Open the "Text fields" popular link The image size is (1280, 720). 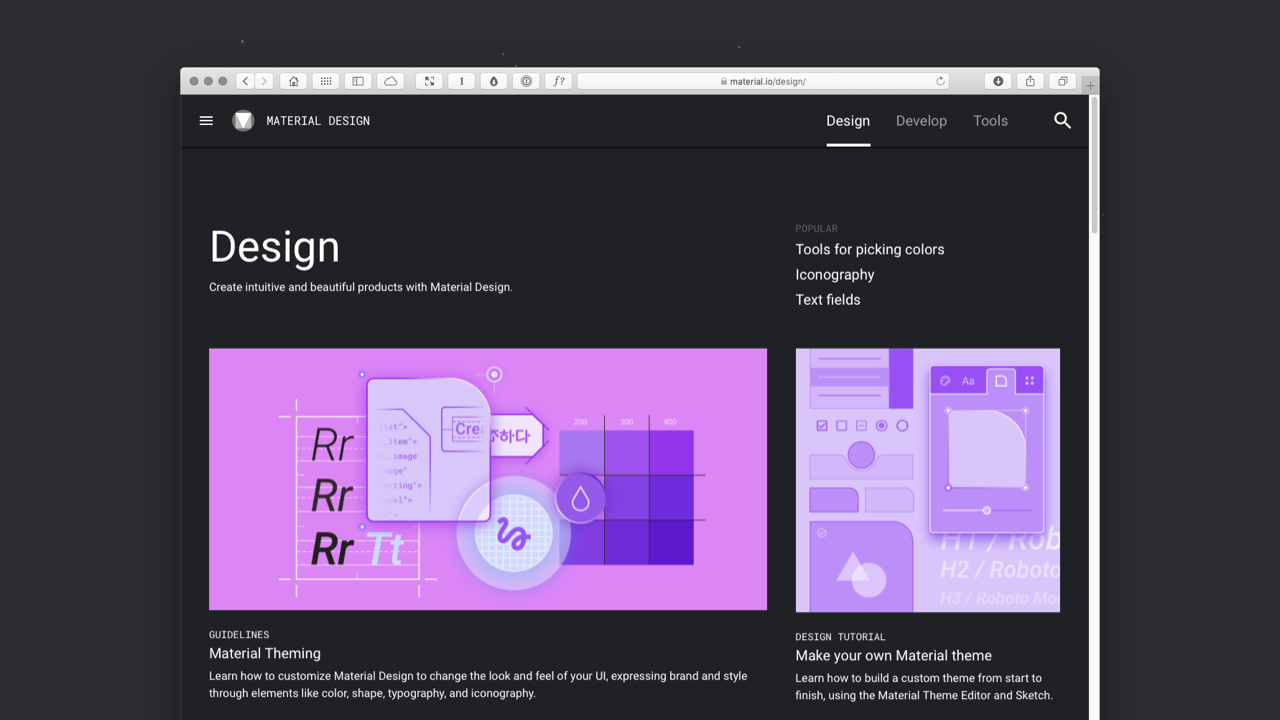[x=828, y=299]
